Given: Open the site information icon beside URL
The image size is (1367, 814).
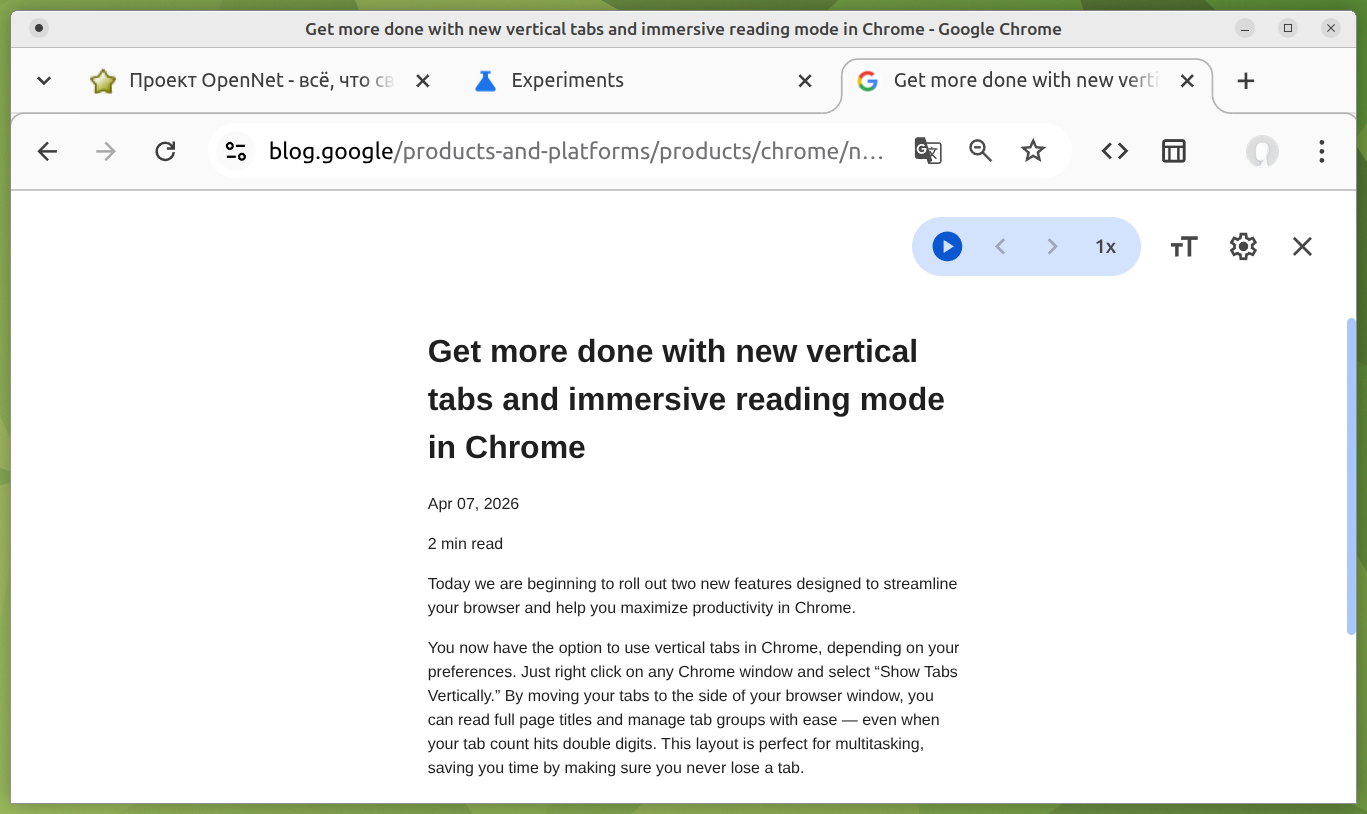Looking at the screenshot, I should (x=236, y=151).
